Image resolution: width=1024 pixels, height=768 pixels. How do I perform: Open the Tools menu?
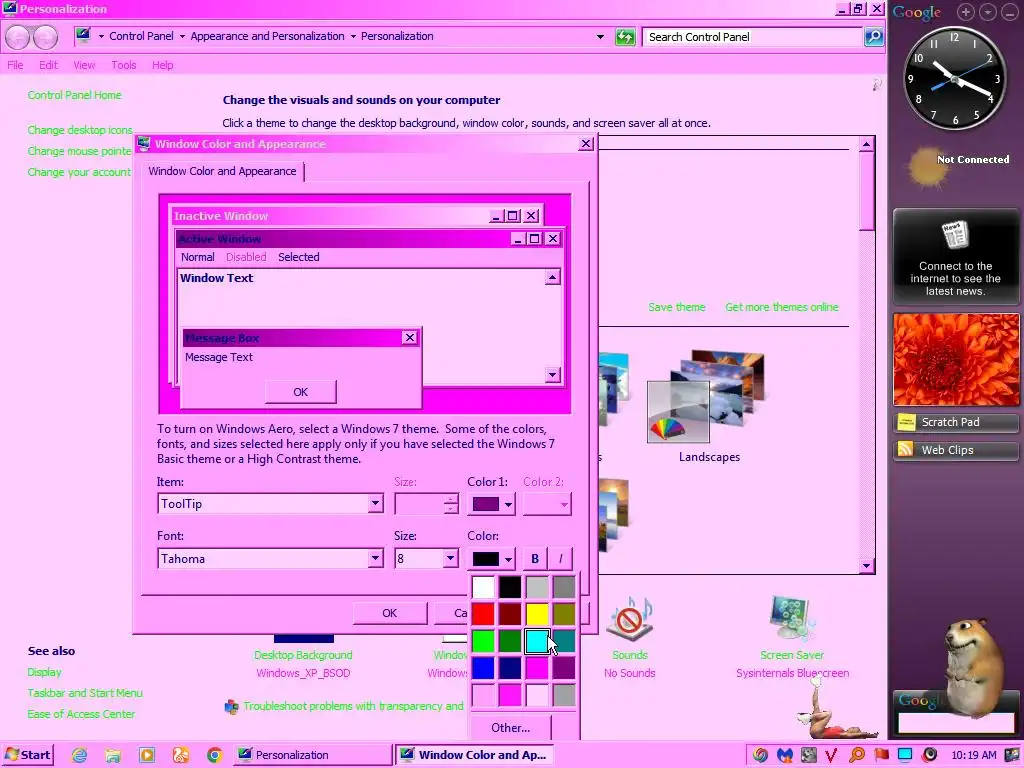123,65
